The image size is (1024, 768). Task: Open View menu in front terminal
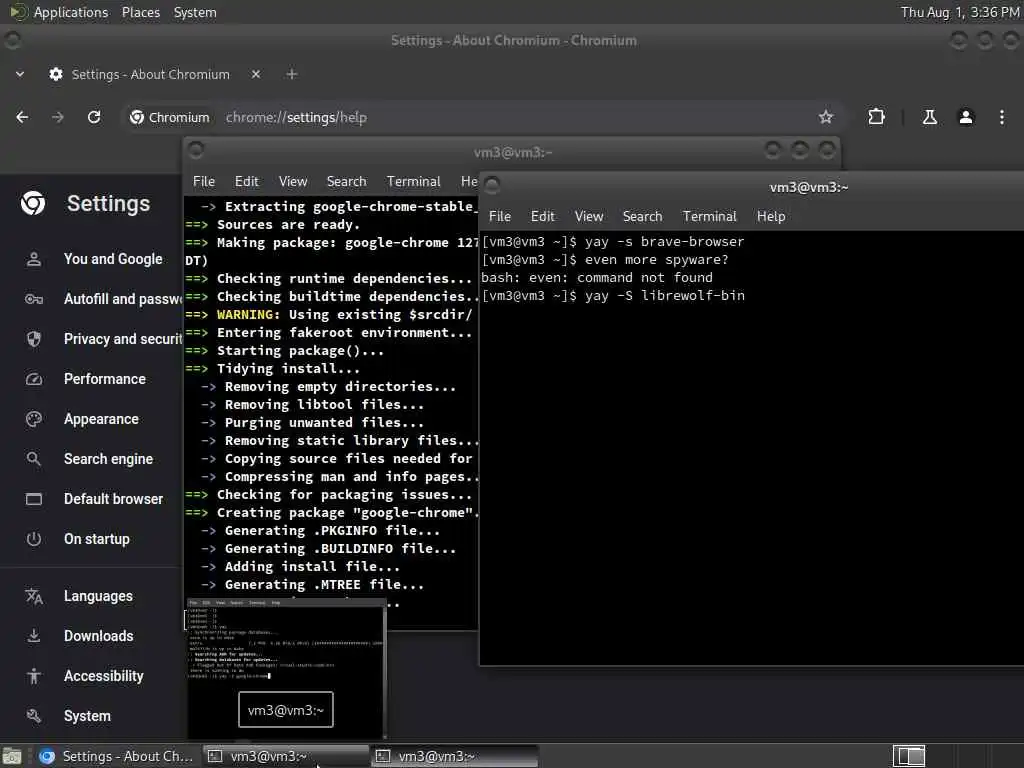(x=588, y=216)
